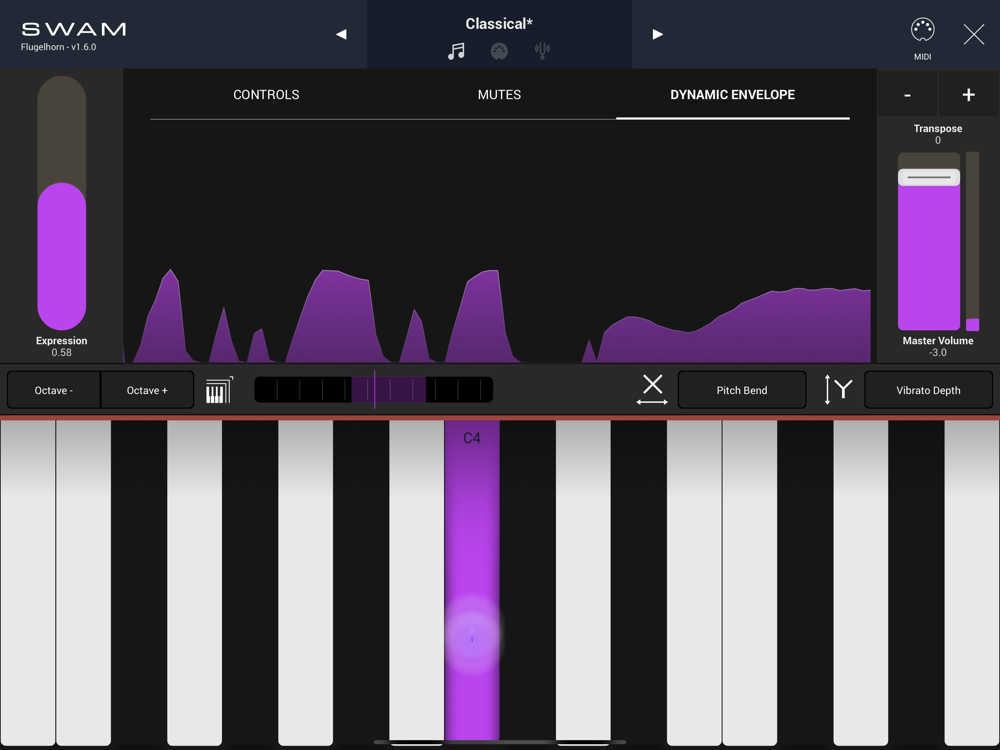Click the music note icon under Classical
This screenshot has width=1000, height=750.
[456, 51]
